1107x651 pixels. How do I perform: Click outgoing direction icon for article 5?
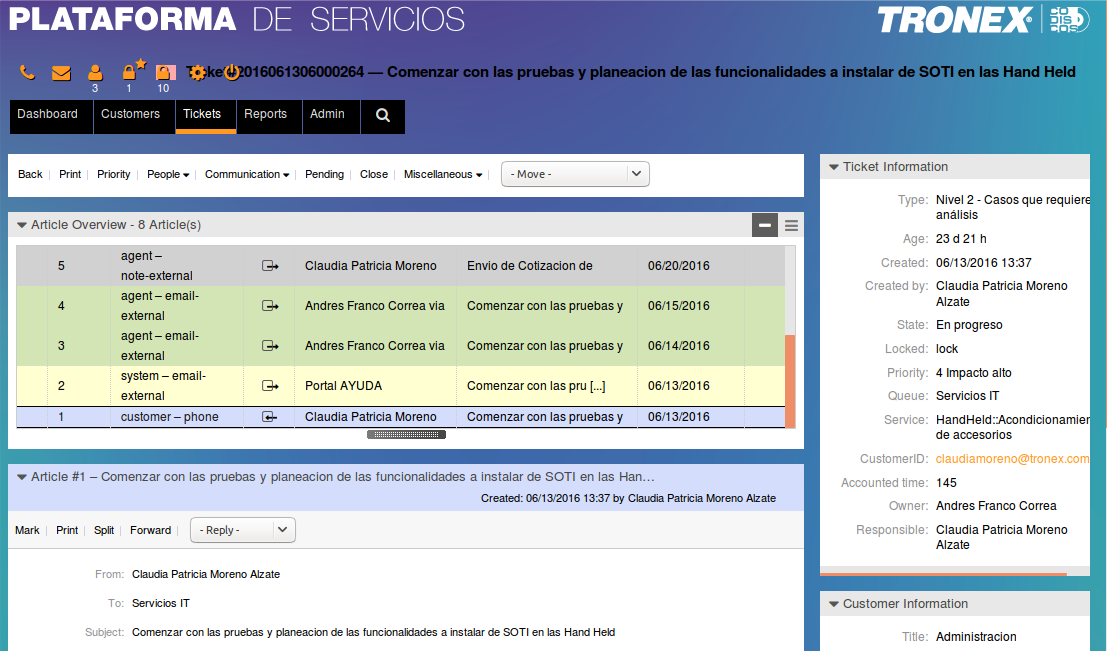coord(270,266)
